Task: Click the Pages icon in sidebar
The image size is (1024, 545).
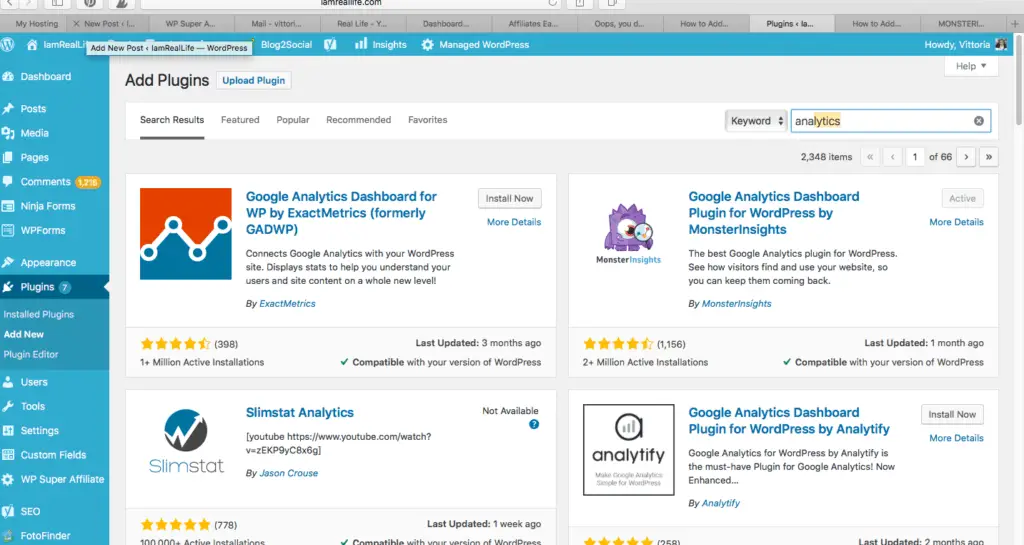Action: 8,157
